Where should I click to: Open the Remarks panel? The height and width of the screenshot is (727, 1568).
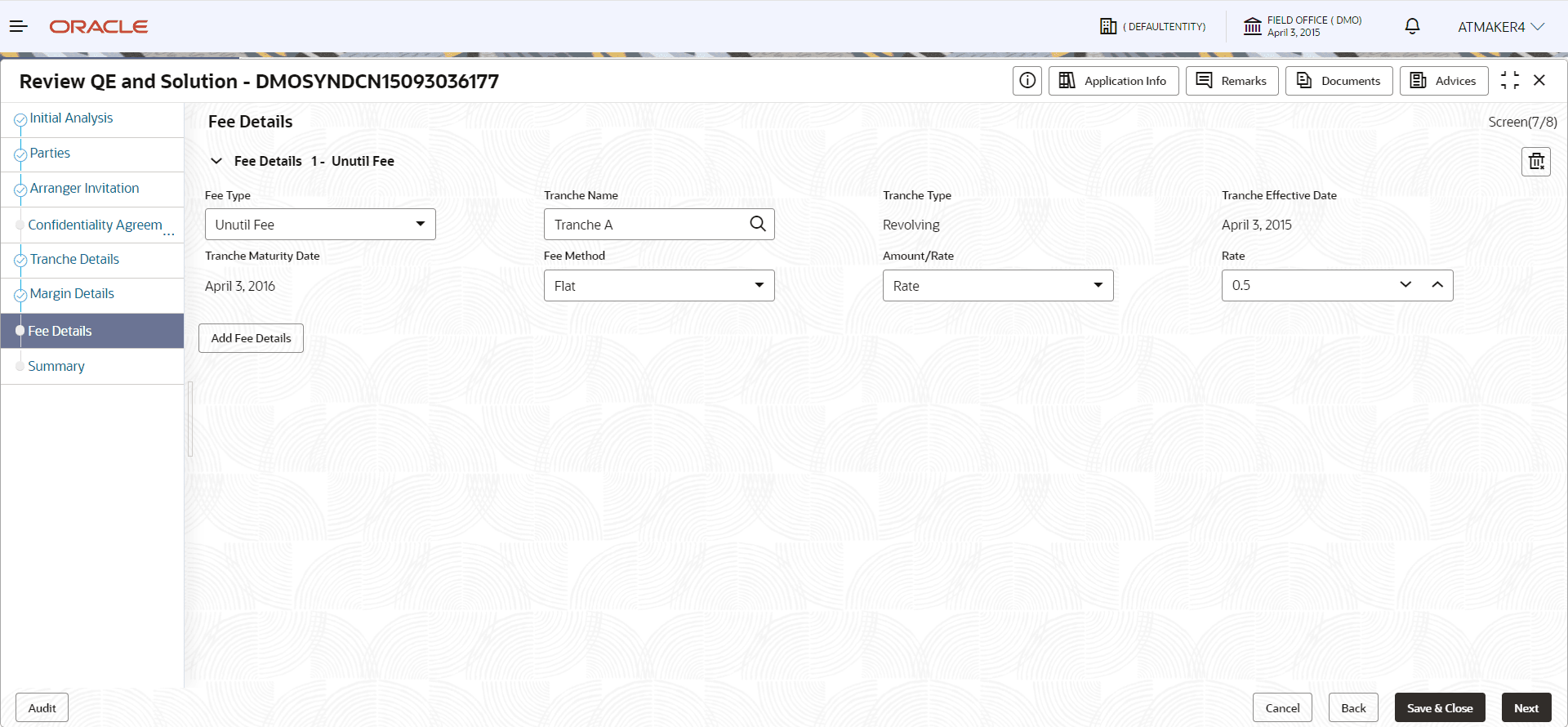tap(1232, 81)
